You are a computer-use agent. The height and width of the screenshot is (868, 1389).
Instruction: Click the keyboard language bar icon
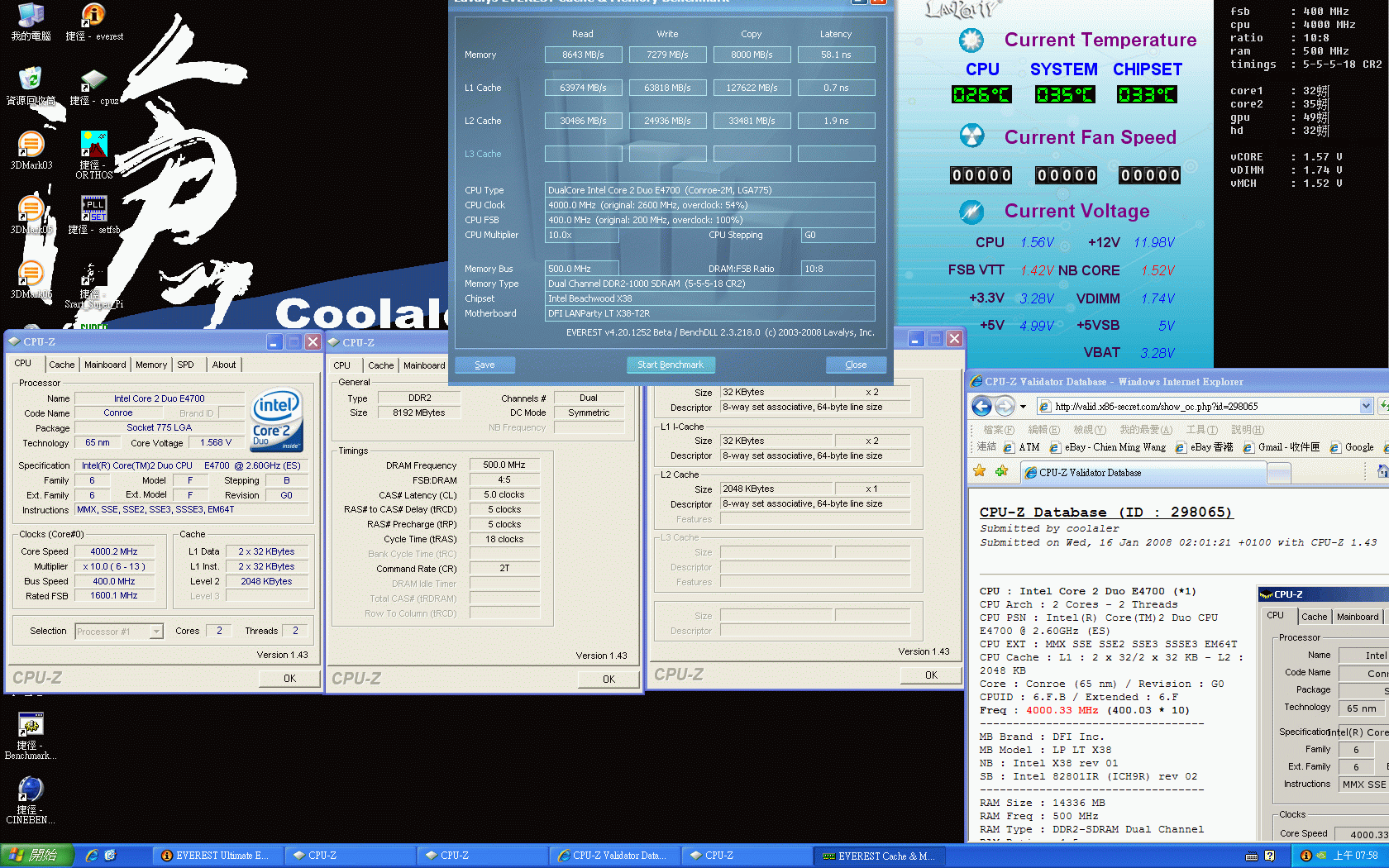1252,856
